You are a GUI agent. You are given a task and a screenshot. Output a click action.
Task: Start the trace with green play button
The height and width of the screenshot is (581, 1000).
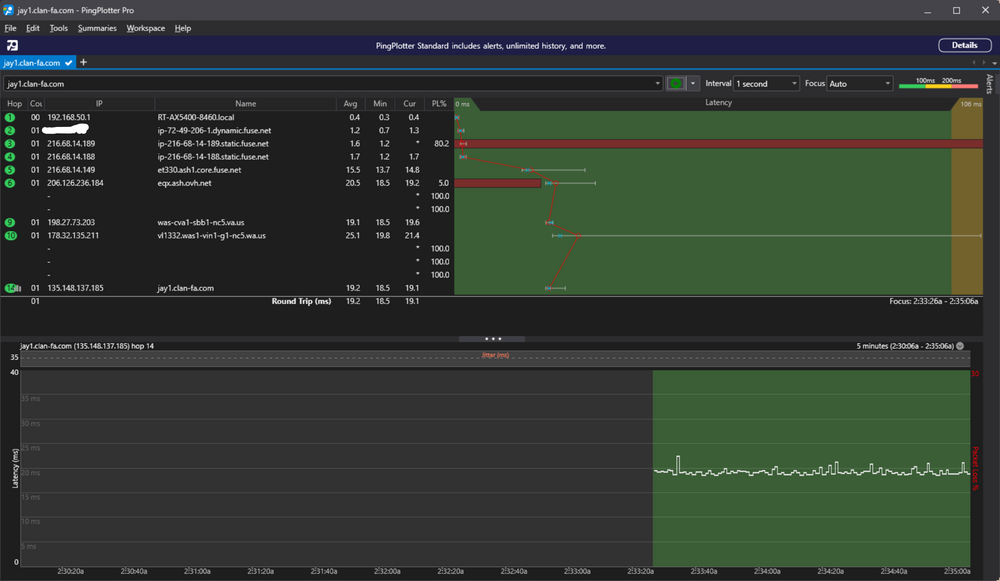click(675, 84)
